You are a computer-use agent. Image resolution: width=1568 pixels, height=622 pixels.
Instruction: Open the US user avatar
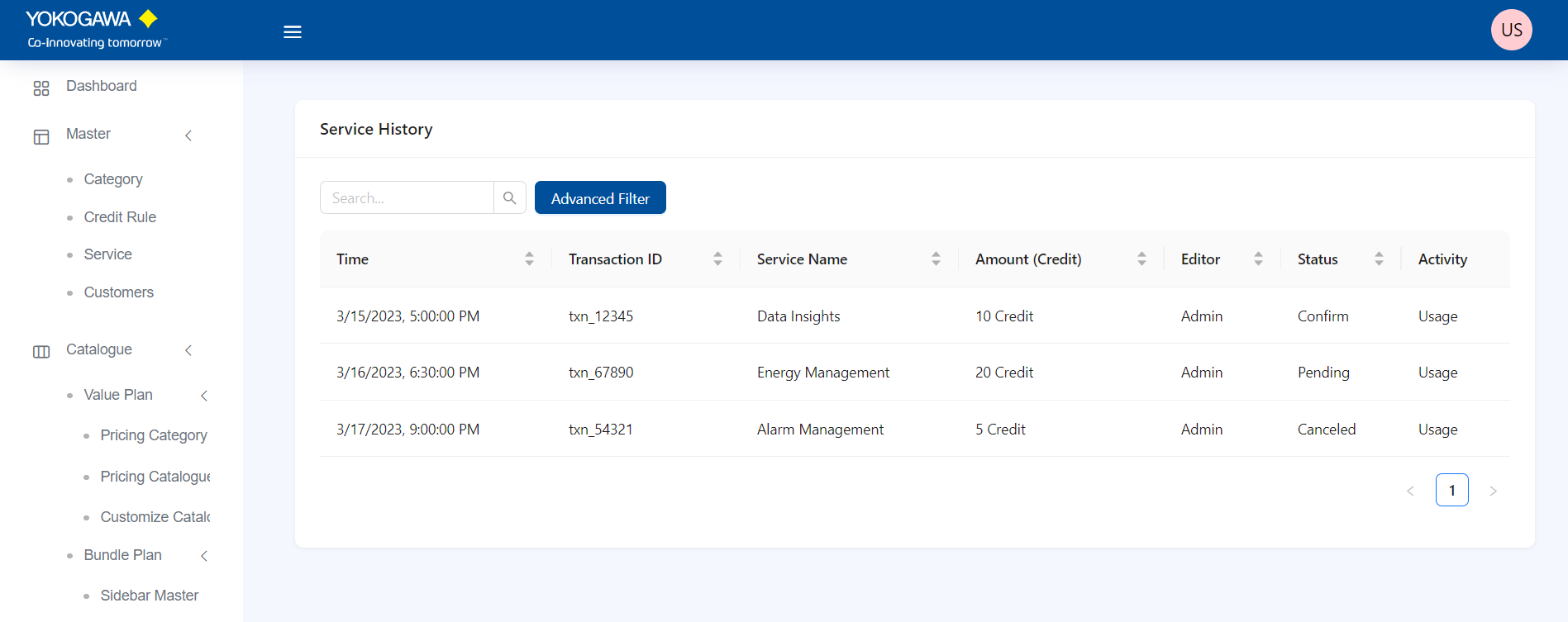pyautogui.click(x=1511, y=30)
